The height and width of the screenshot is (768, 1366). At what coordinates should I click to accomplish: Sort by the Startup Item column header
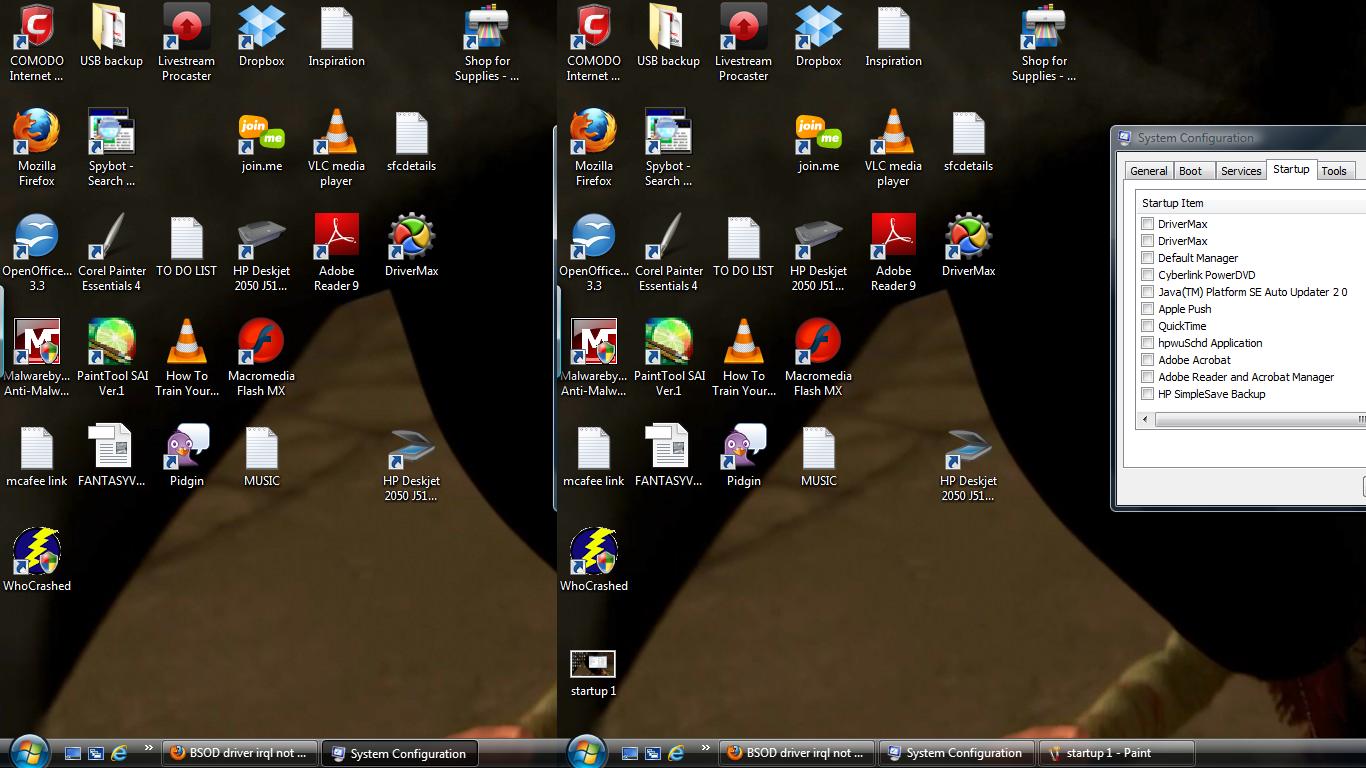tap(1253, 203)
